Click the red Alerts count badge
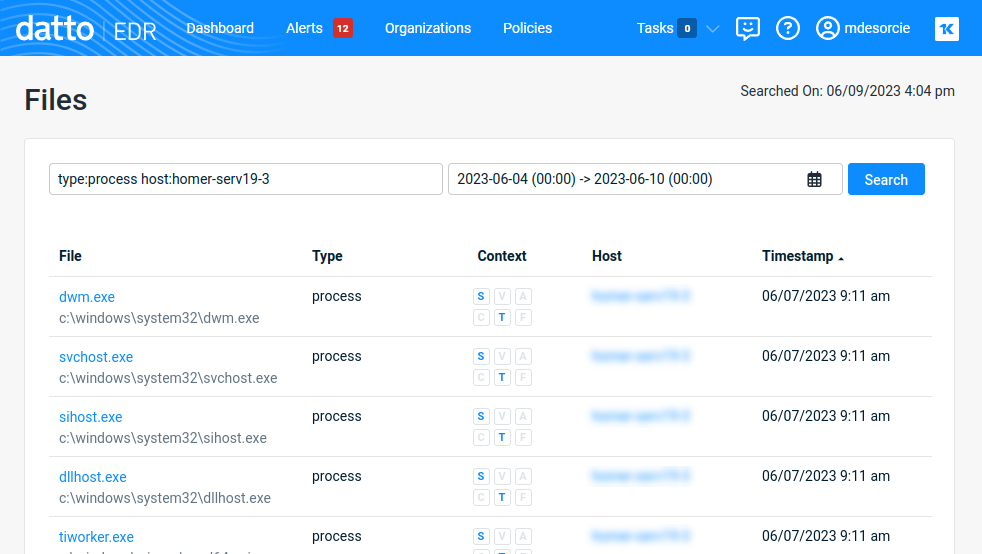 [x=343, y=28]
